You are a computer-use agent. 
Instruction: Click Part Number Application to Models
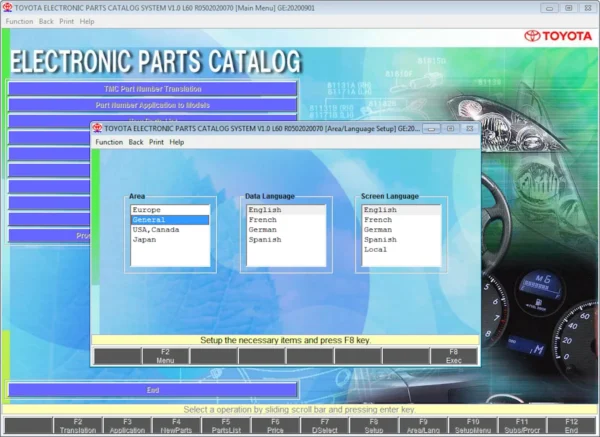point(153,104)
